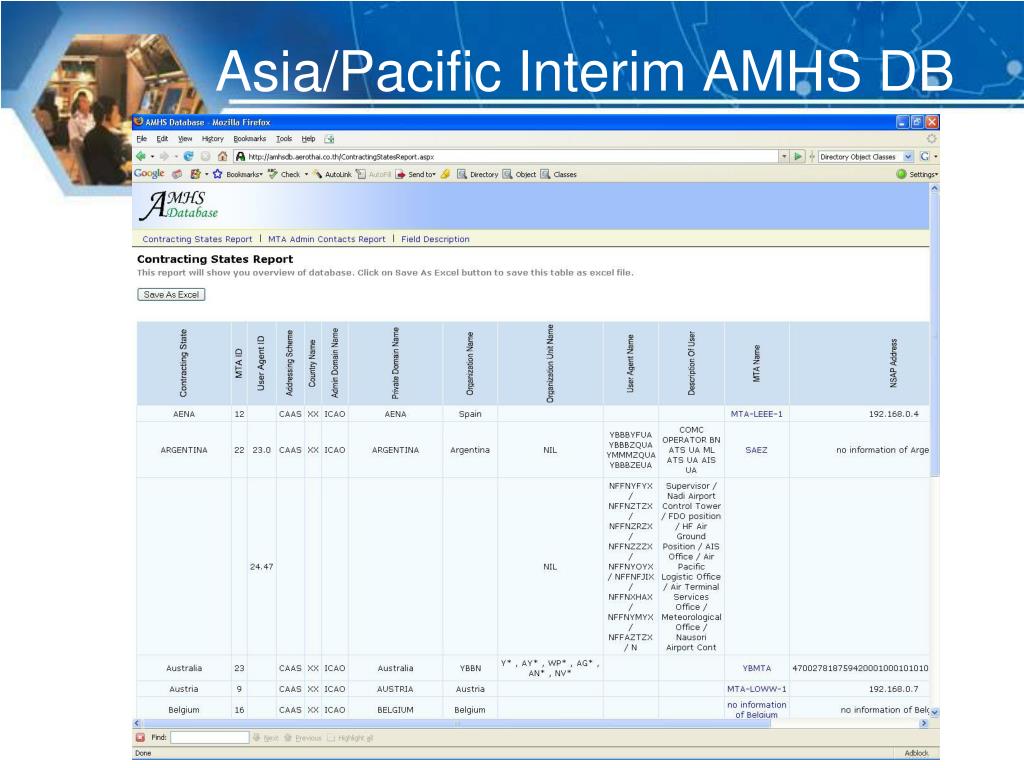The image size is (1024, 768).
Task: Click in the address URL bar
Action: pos(506,157)
